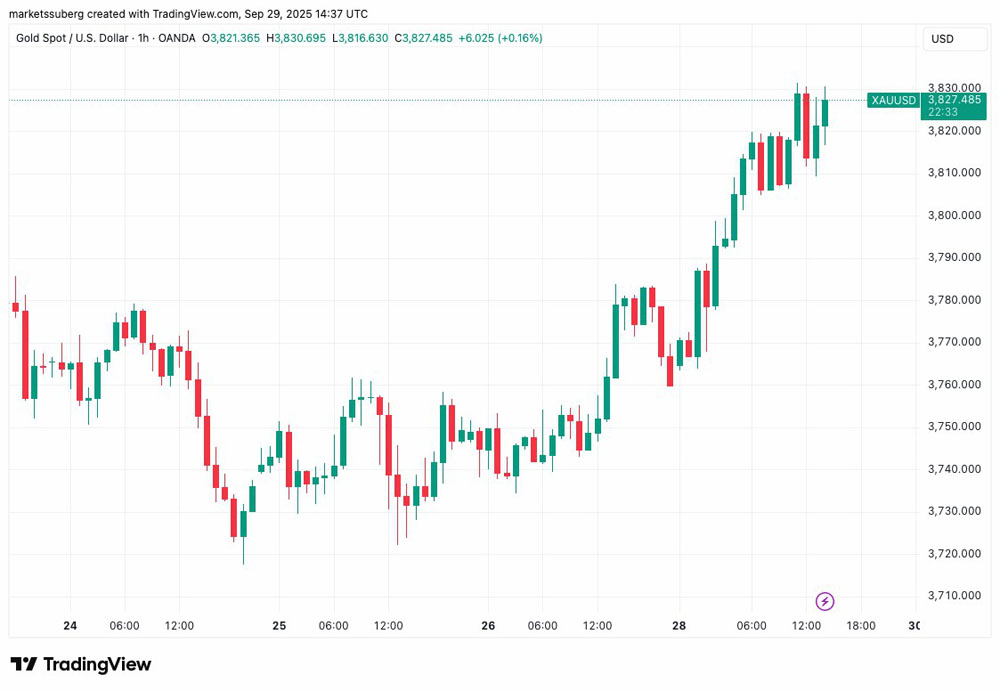The width and height of the screenshot is (1000, 691).
Task: Select the 3,800.000 price axis label
Action: pos(954,215)
